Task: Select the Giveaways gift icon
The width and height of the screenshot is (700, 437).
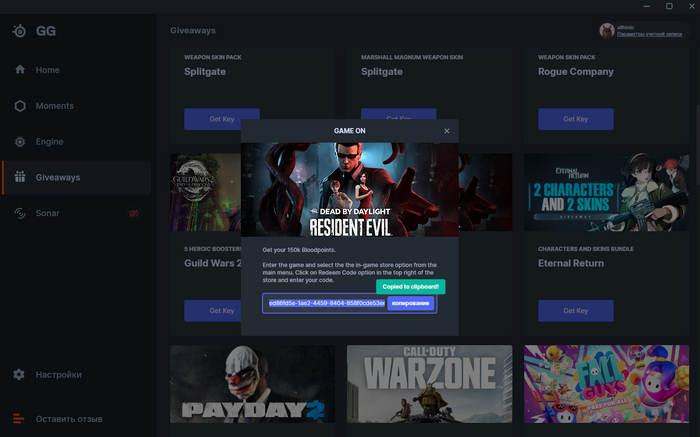Action: pyautogui.click(x=20, y=177)
